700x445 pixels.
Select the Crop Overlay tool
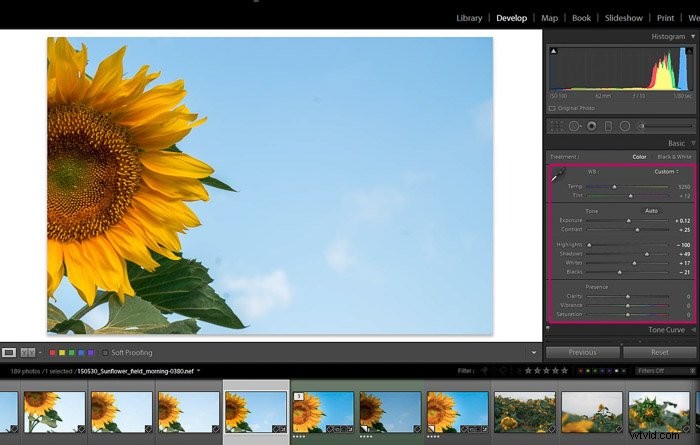[556, 126]
